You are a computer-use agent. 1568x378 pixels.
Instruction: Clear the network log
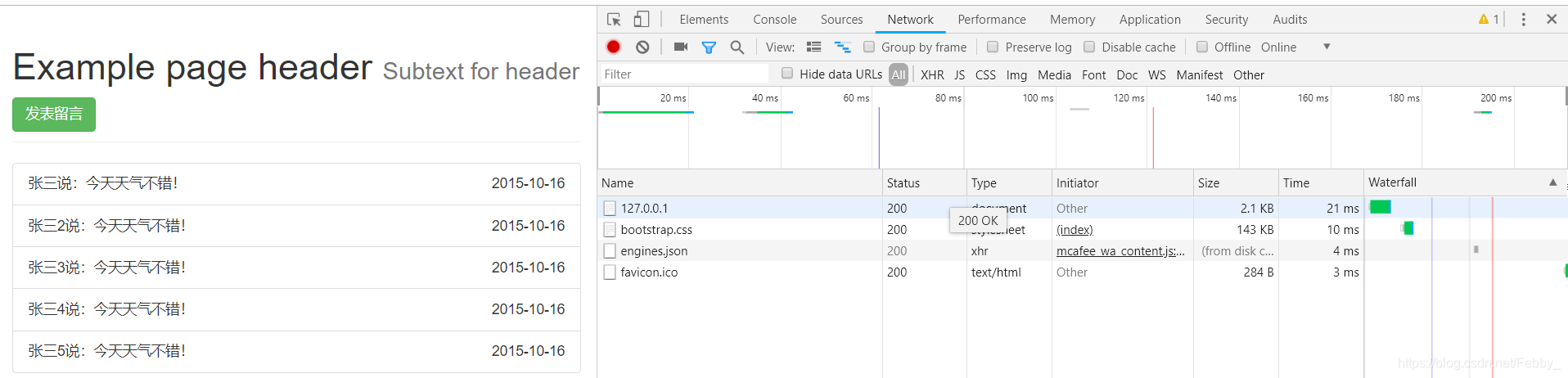pyautogui.click(x=642, y=47)
